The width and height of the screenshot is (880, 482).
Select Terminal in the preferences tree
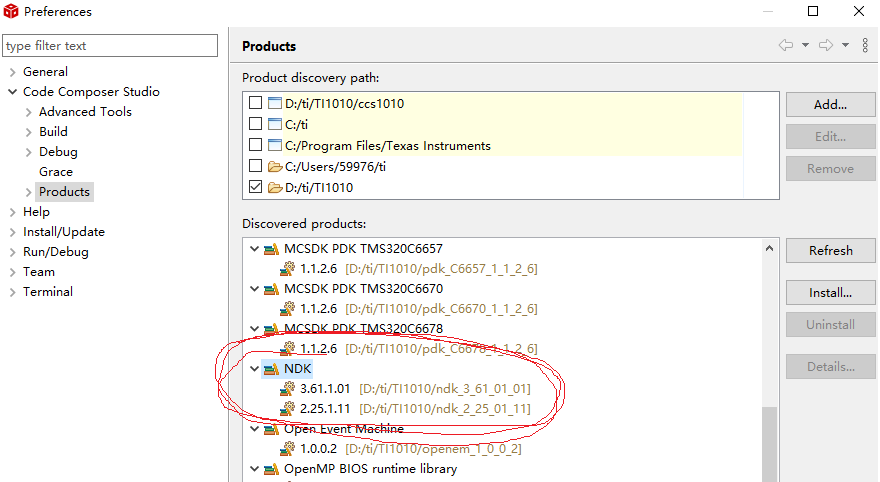[x=48, y=292]
